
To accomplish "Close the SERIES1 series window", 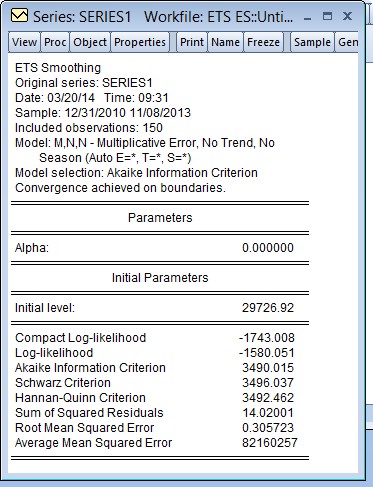I will (x=347, y=16).
